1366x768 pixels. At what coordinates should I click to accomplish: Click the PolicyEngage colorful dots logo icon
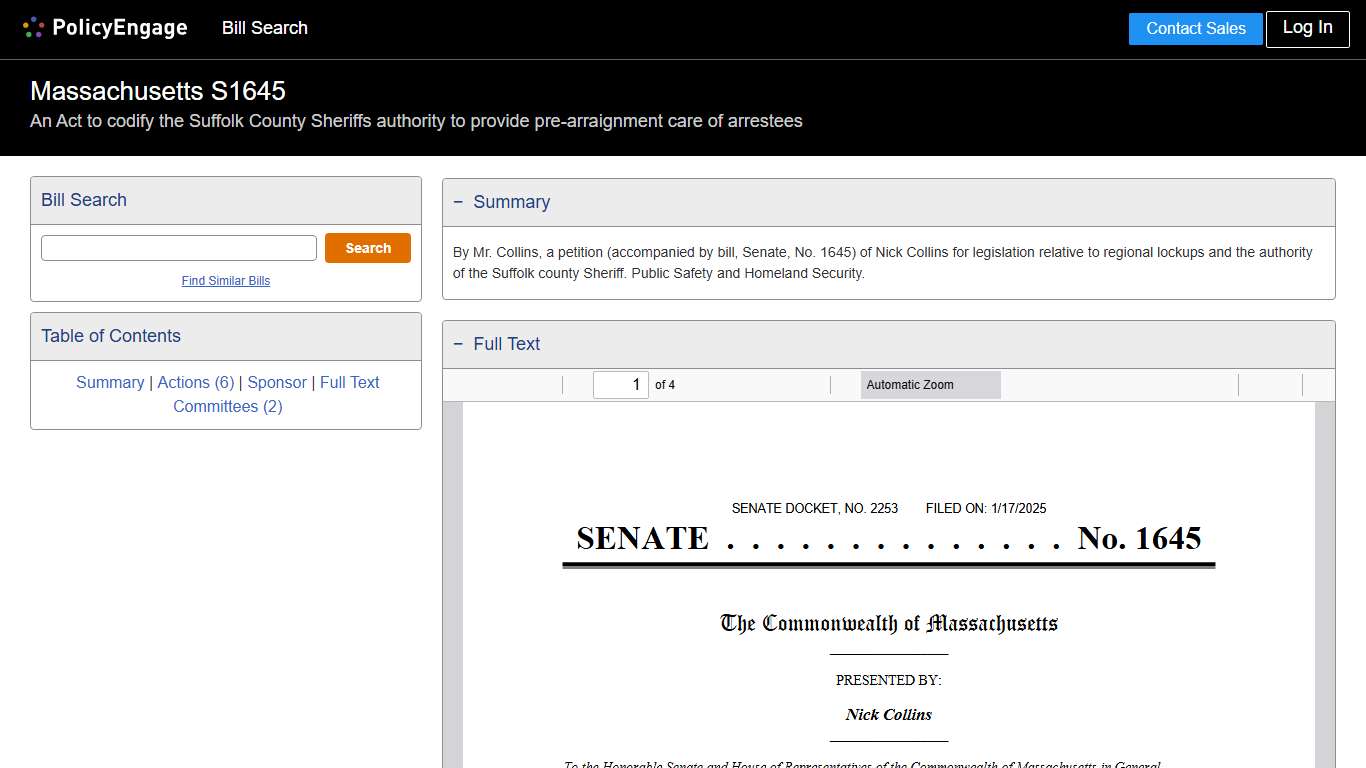(33, 28)
